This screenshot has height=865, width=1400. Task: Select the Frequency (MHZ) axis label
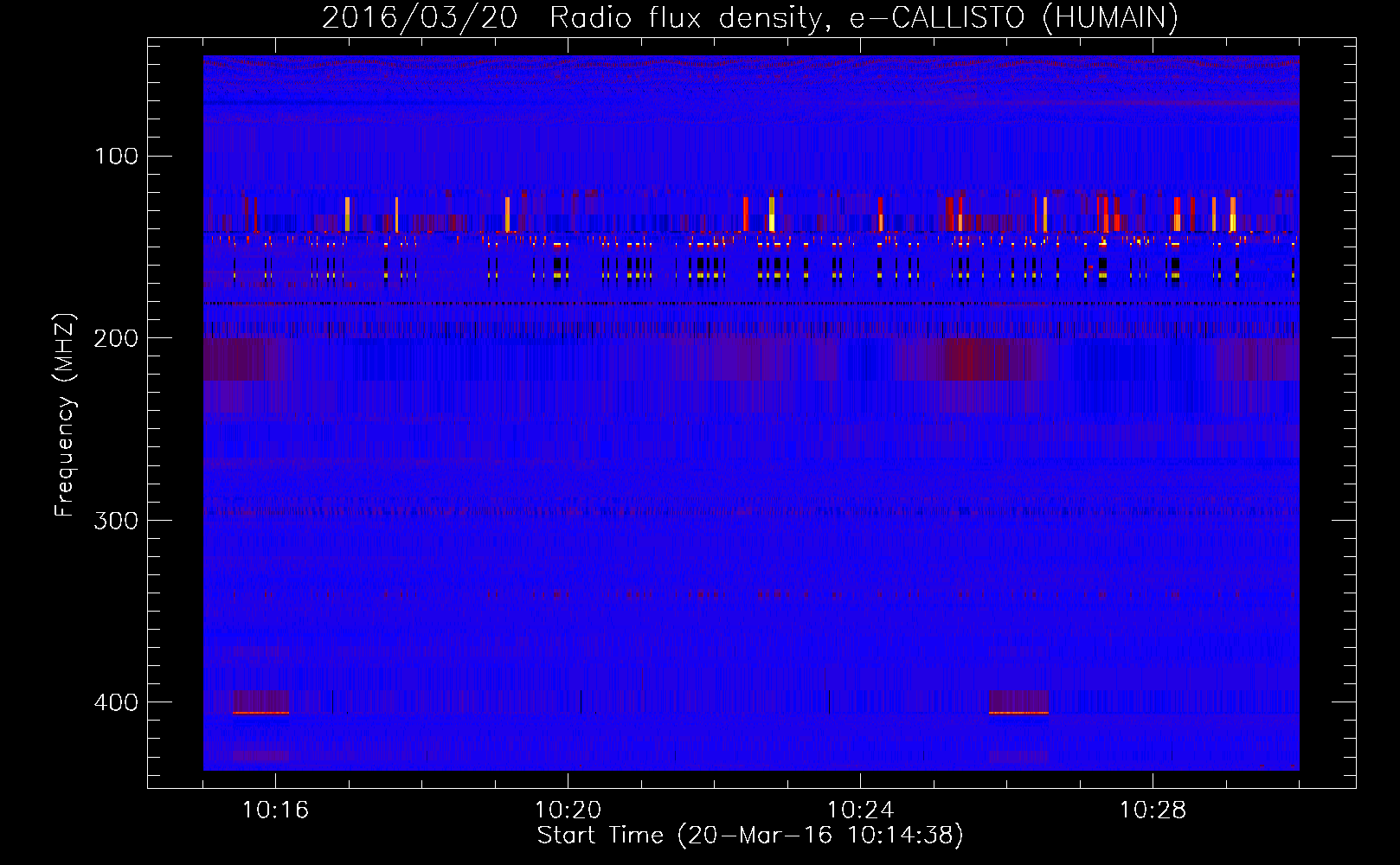point(65,414)
